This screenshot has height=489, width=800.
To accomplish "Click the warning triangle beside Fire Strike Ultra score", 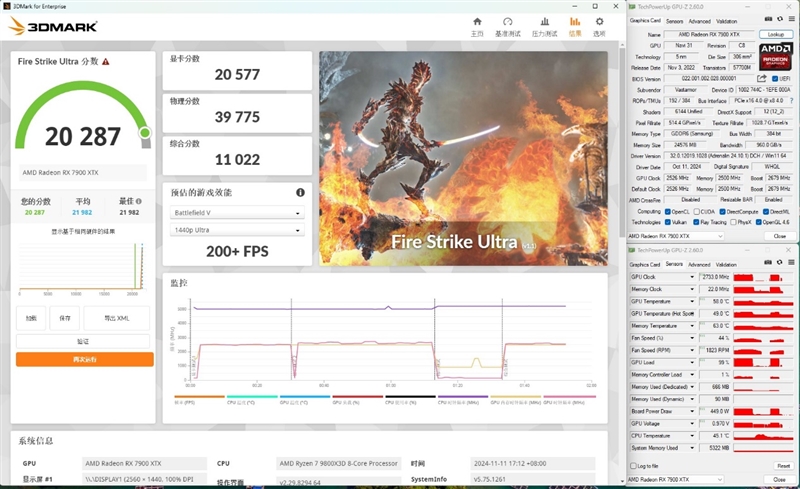I will (106, 62).
